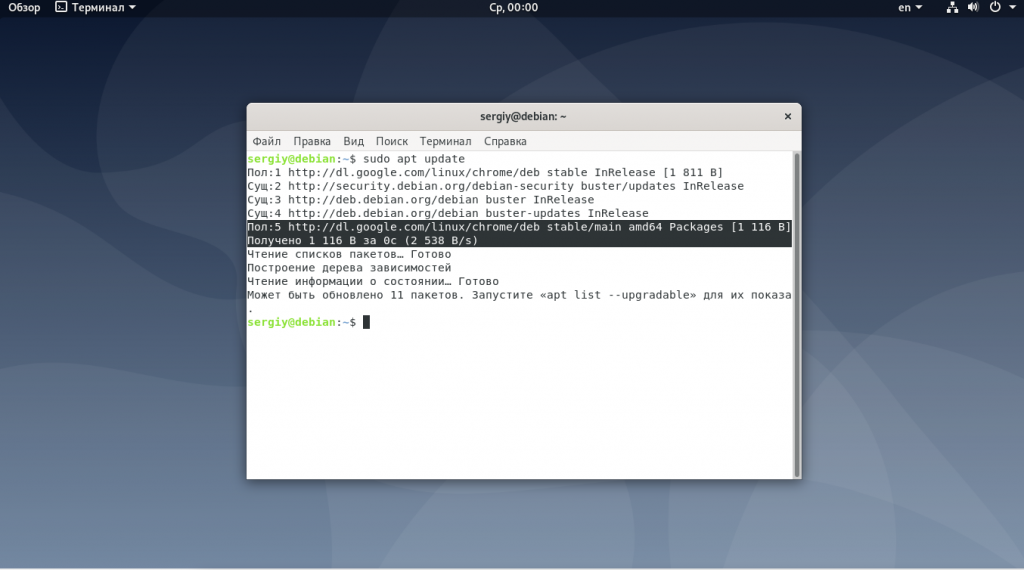This screenshot has width=1024, height=570.
Task: Click the terminal icon beside Терминал app menu
Action: pos(61,8)
